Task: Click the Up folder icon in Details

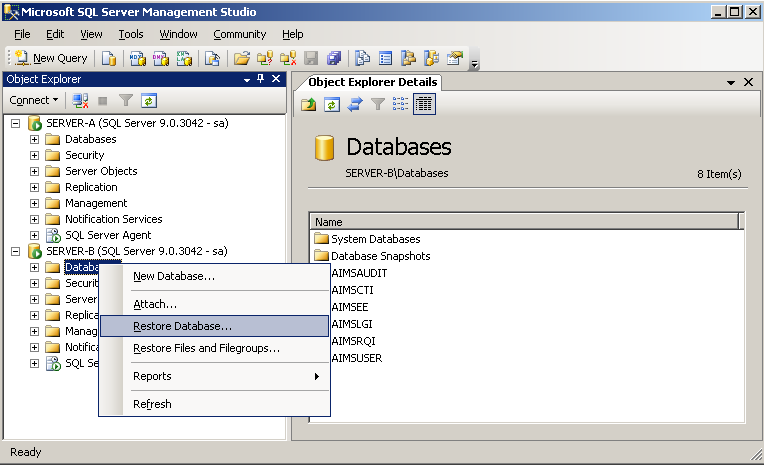Action: click(x=310, y=104)
